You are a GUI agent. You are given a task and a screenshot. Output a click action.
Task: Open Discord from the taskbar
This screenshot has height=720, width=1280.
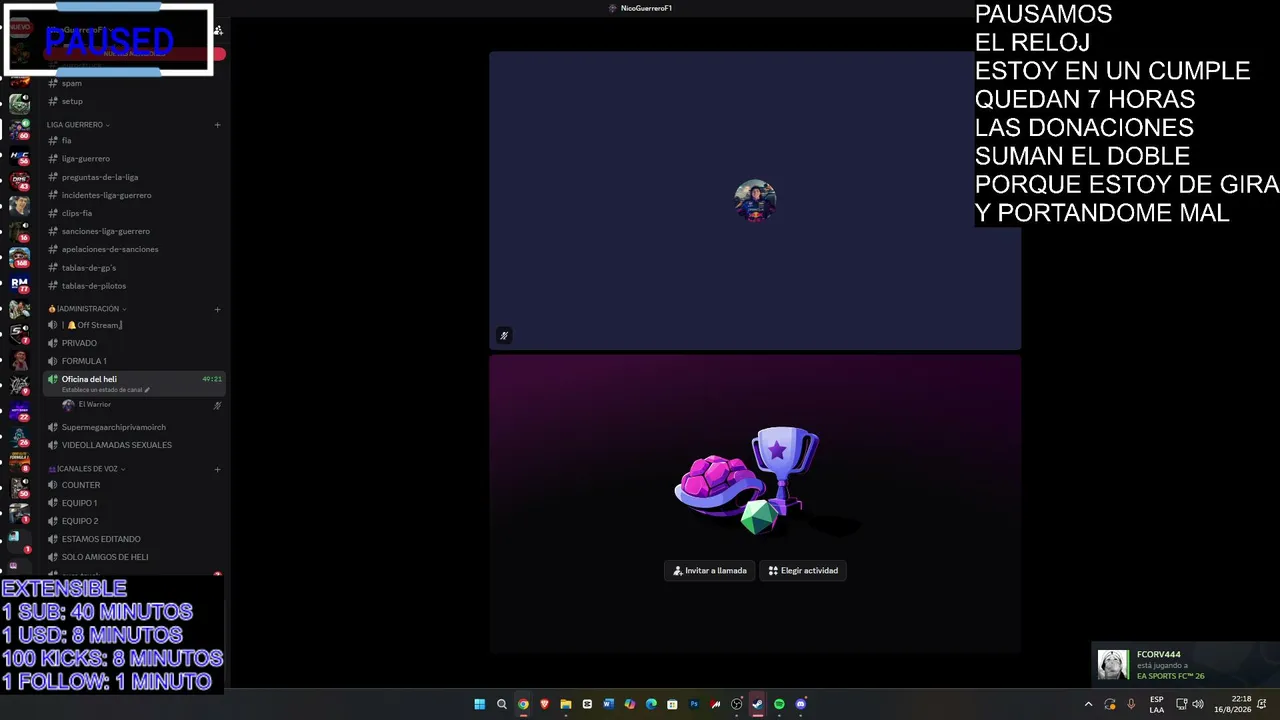(x=801, y=704)
